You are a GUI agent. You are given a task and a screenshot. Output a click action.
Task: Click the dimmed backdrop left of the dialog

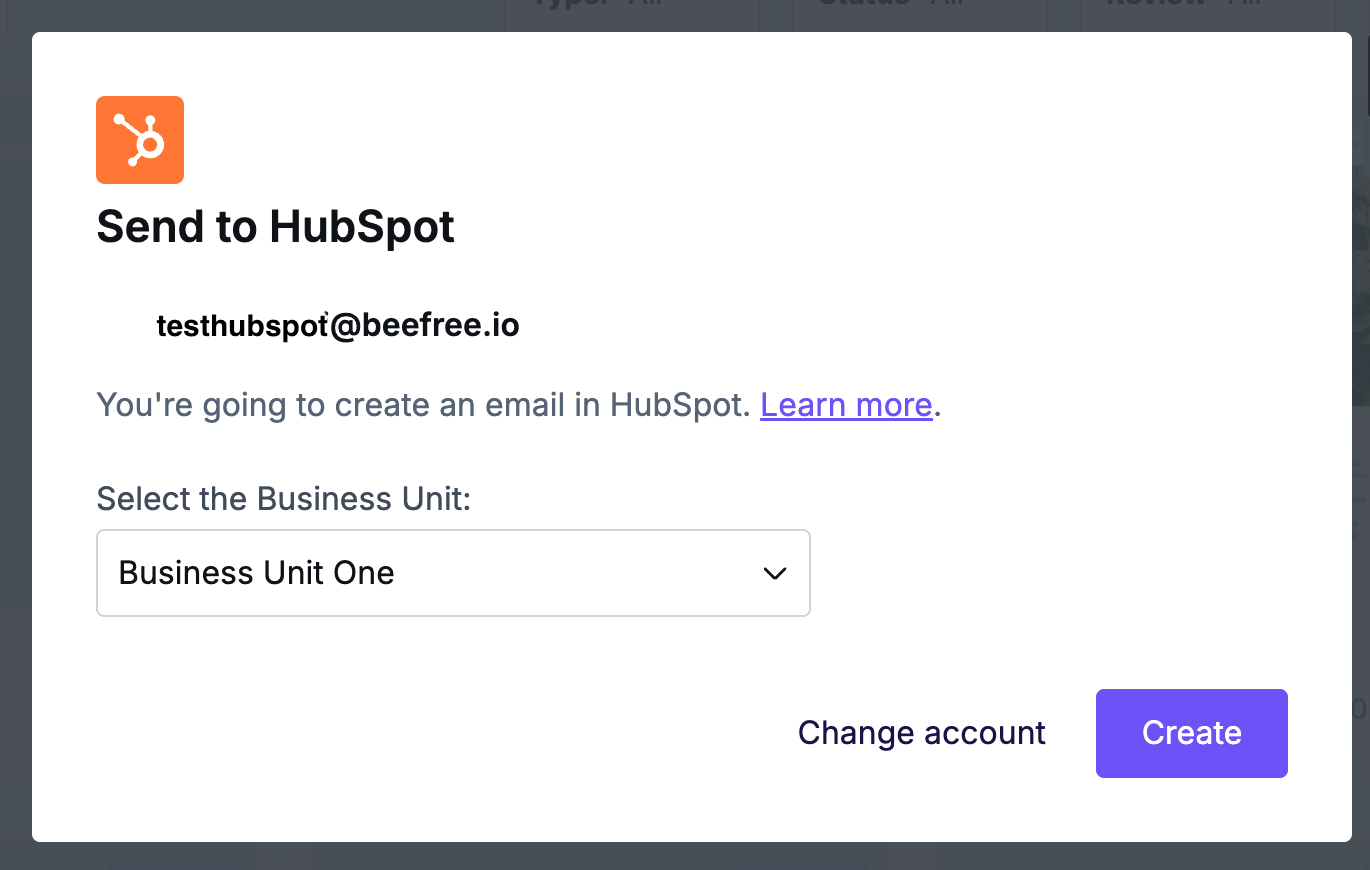point(15,435)
